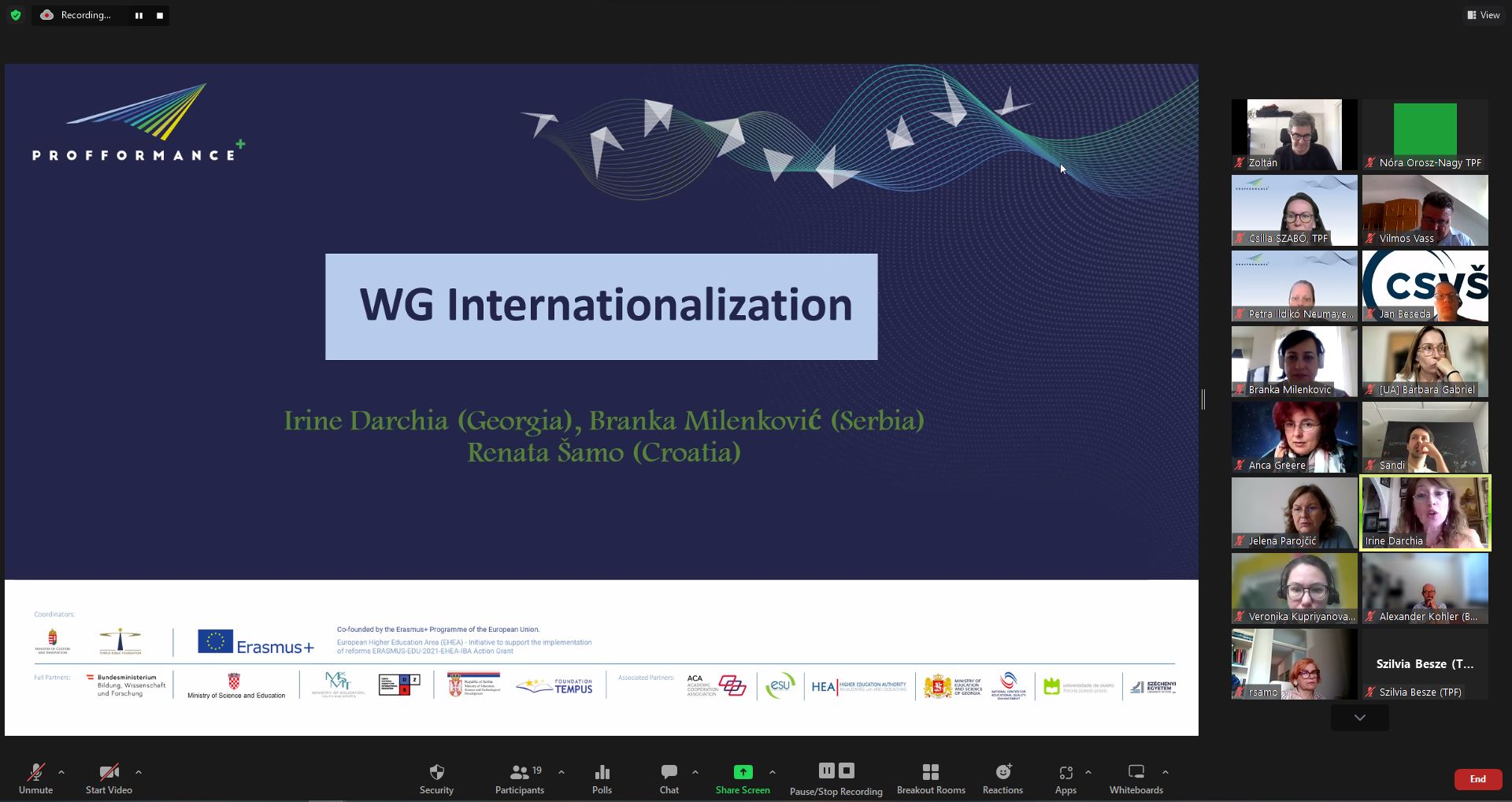This screenshot has height=802, width=1512.
Task: Open Whiteboards
Action: click(1136, 773)
